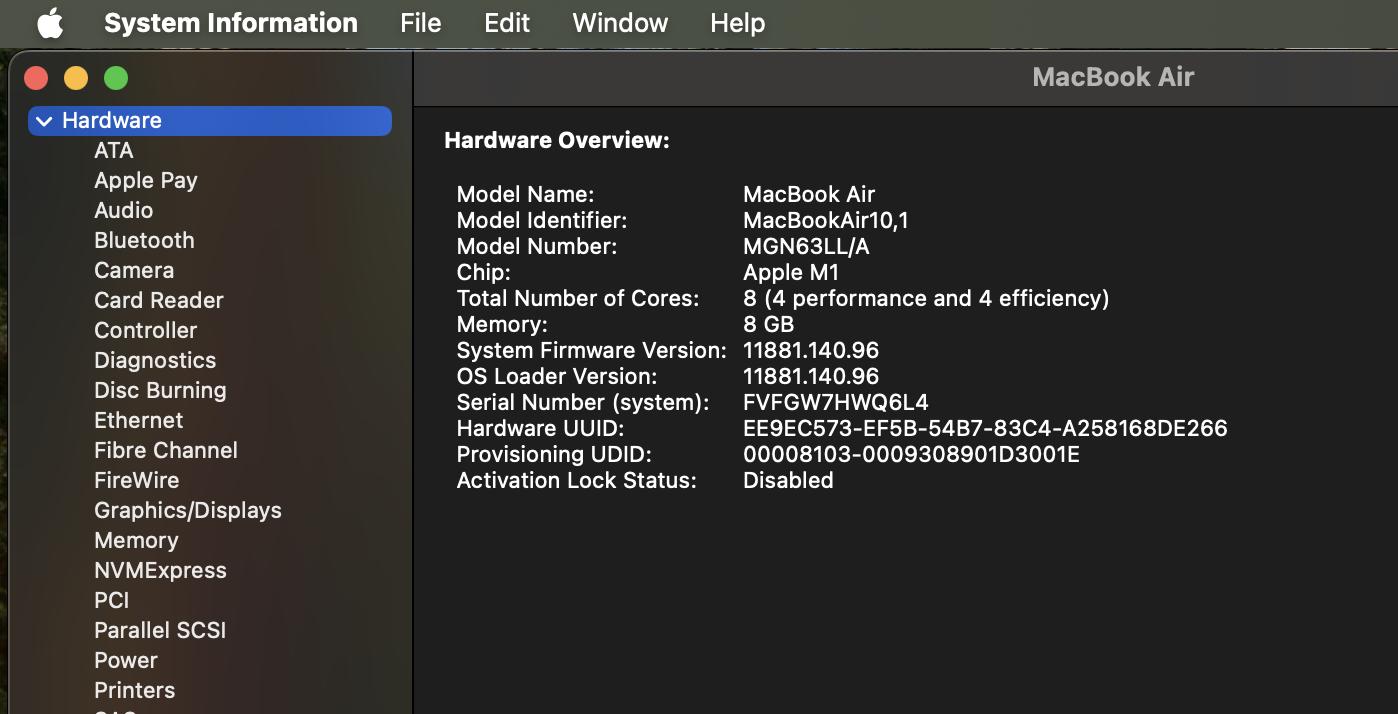This screenshot has height=714, width=1398.
Task: Open the File menu
Action: pyautogui.click(x=420, y=23)
